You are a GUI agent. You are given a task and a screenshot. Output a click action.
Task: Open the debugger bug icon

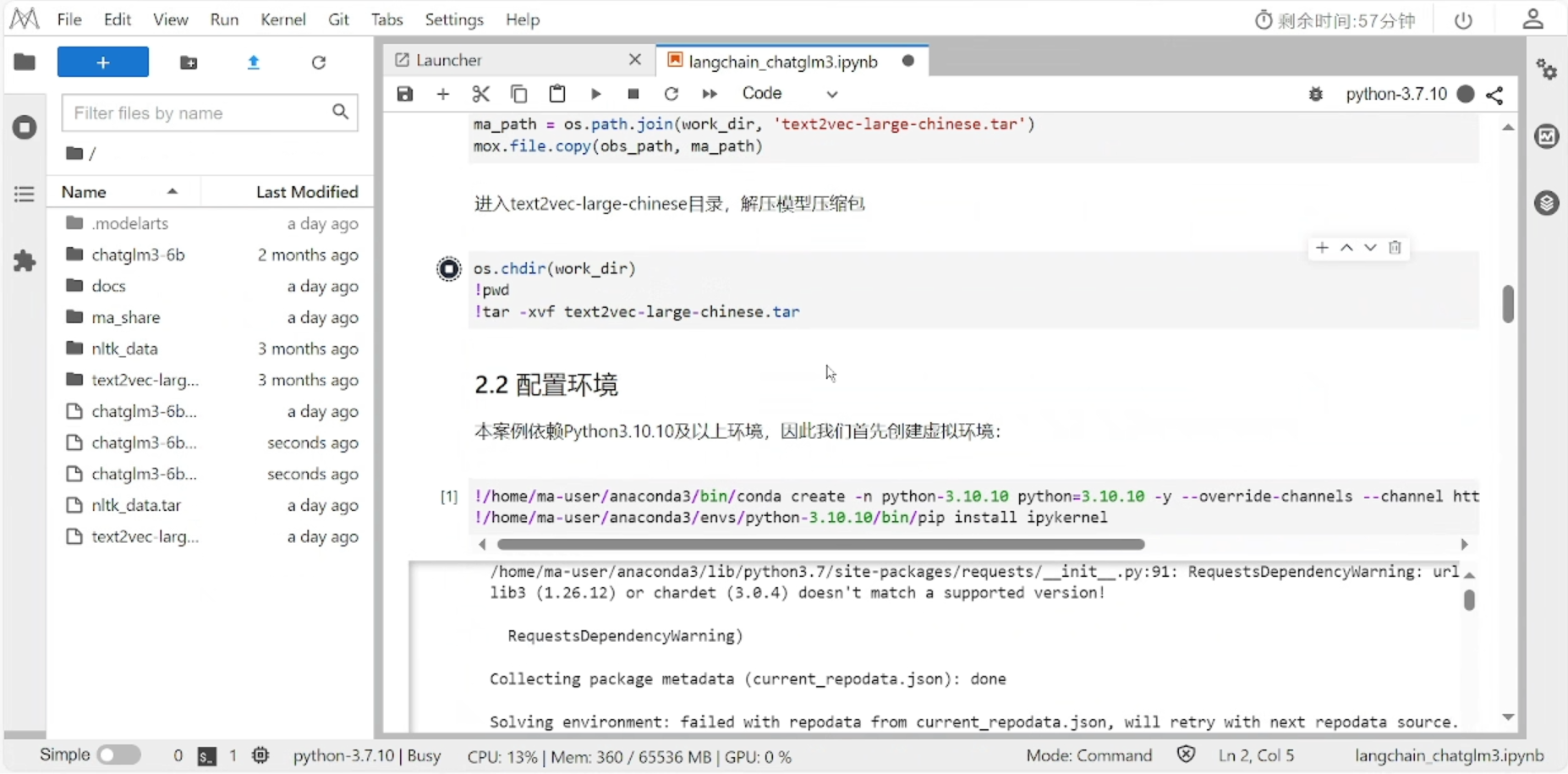[x=1316, y=95]
